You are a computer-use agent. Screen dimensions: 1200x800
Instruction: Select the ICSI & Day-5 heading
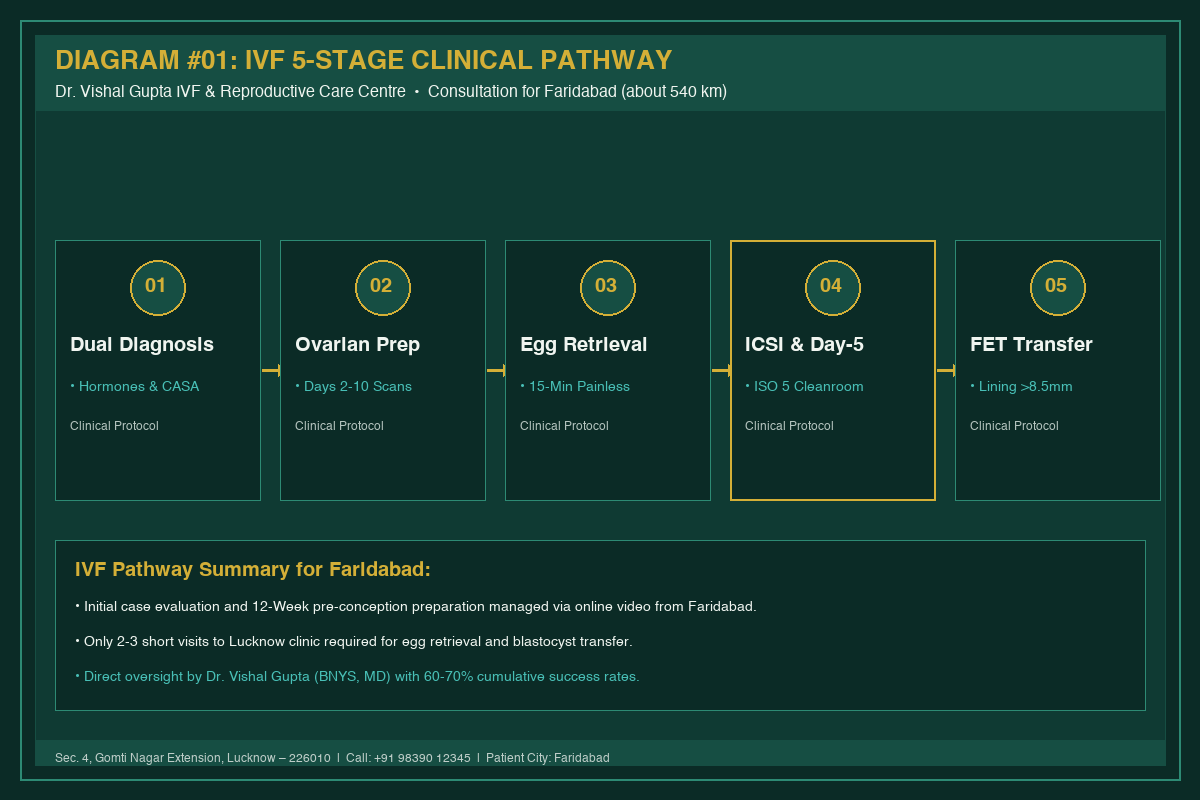[804, 344]
